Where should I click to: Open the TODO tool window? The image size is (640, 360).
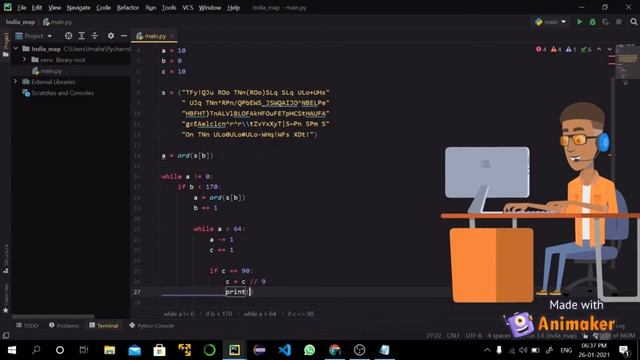coord(27,326)
